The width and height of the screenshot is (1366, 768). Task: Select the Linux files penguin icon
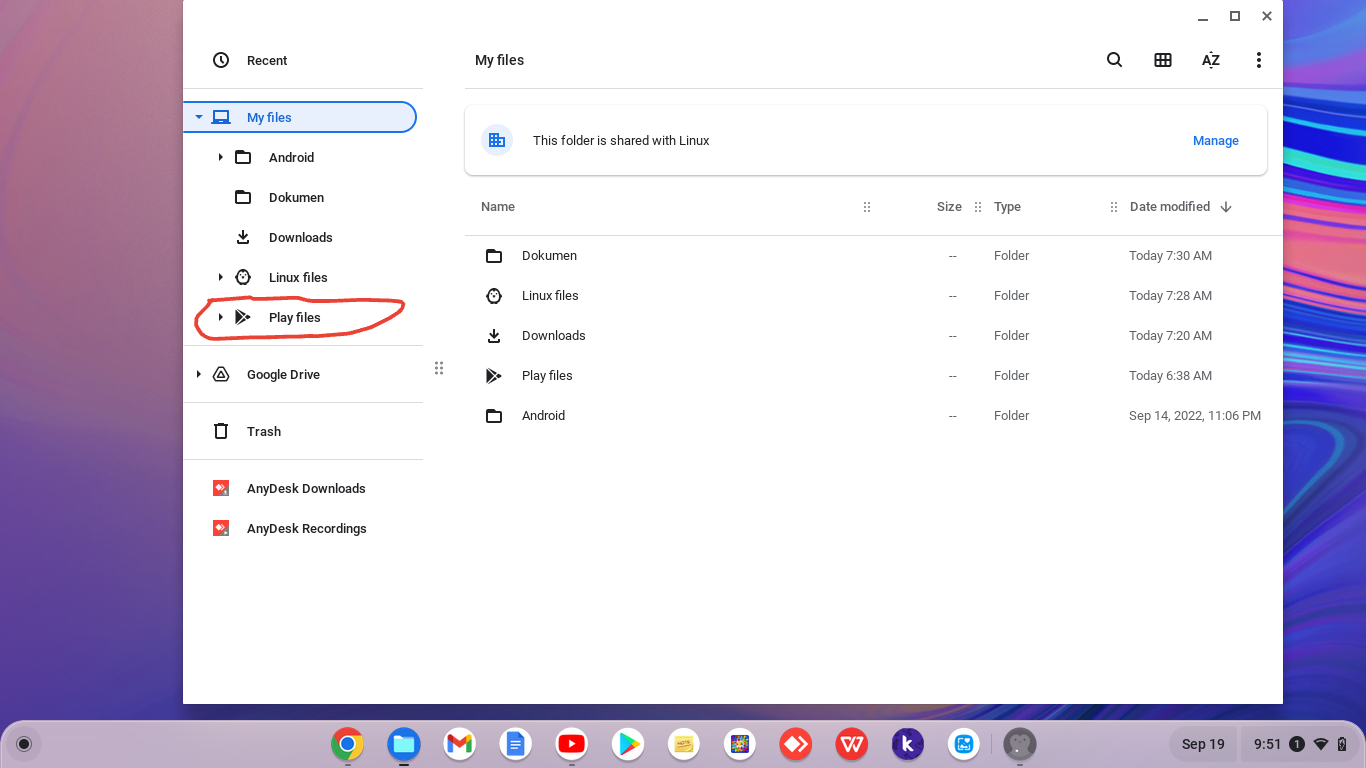coord(242,277)
